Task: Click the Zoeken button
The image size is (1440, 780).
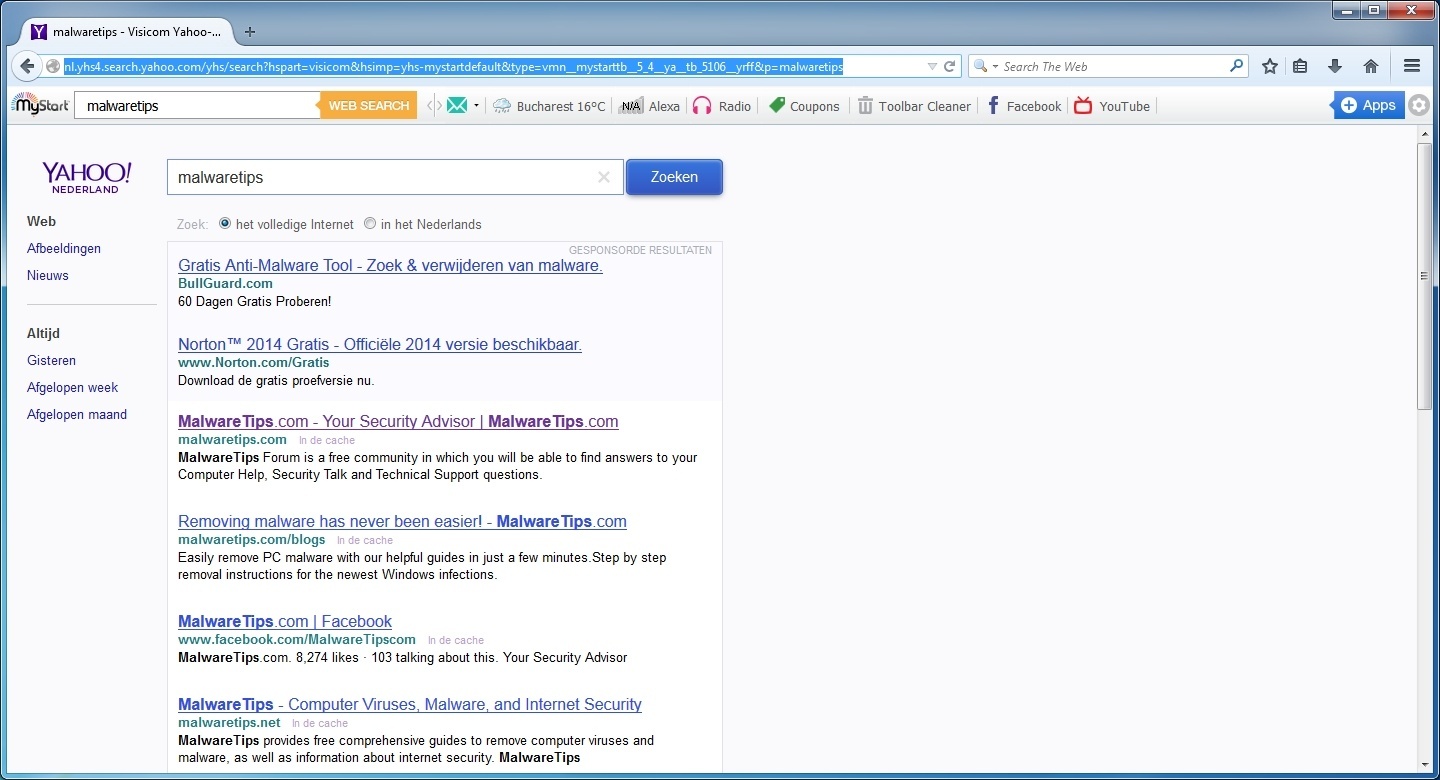Action: point(674,177)
